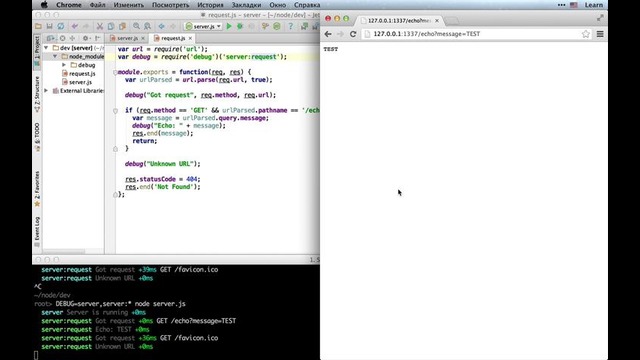The height and width of the screenshot is (360, 640).
Task: Open the Structure tool window tab
Action: (37, 94)
